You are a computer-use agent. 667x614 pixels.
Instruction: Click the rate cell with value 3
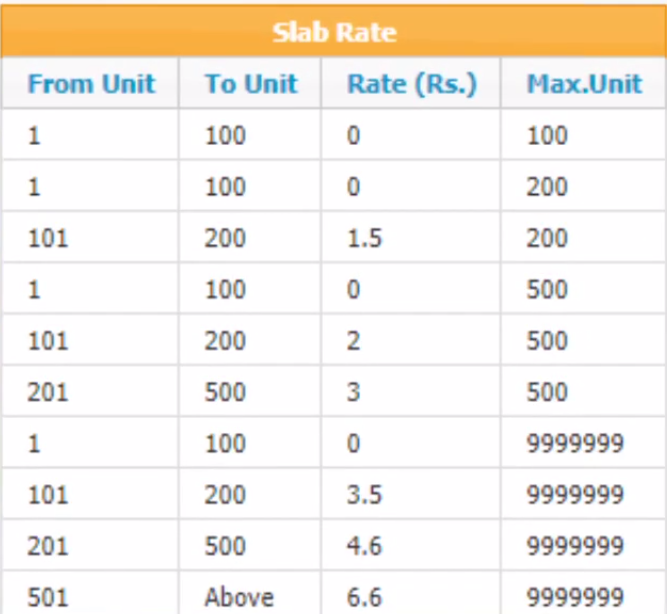411,391
